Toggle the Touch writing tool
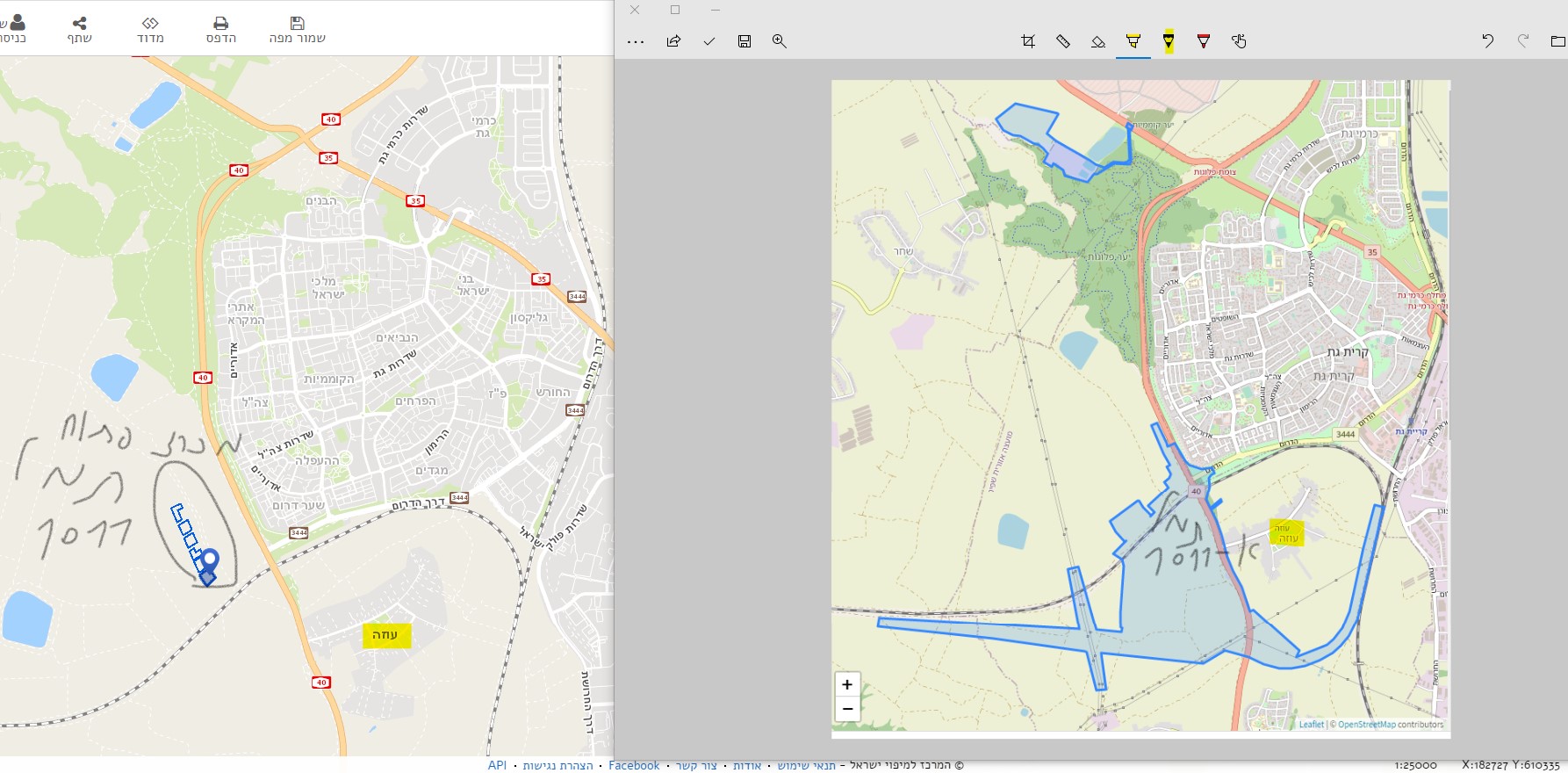The width and height of the screenshot is (1568, 773). [x=1239, y=41]
